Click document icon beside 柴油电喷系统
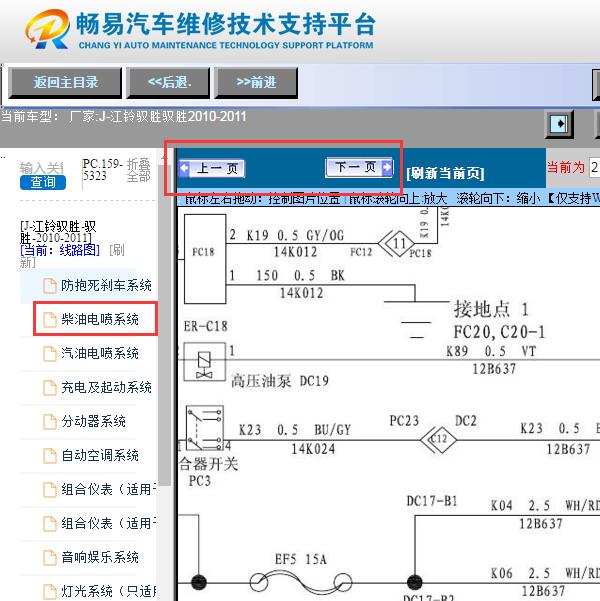600x601 pixels. pyautogui.click(x=50, y=320)
